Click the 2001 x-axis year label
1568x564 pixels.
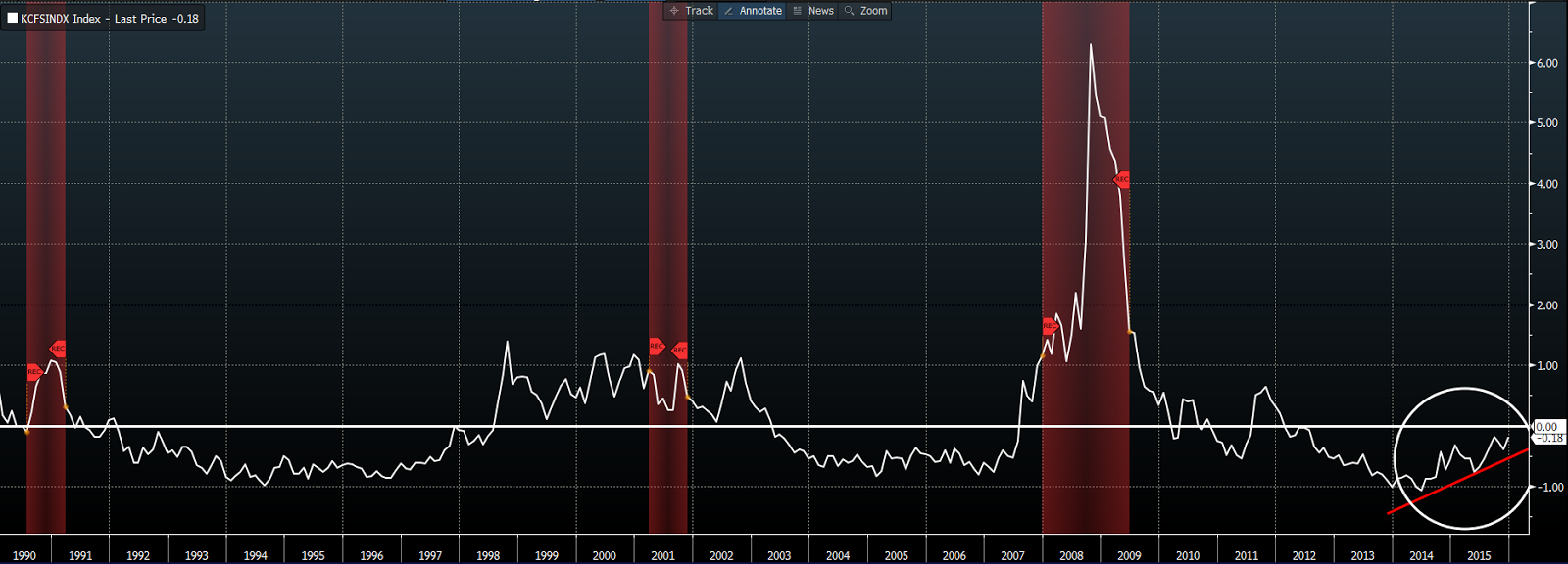click(663, 555)
